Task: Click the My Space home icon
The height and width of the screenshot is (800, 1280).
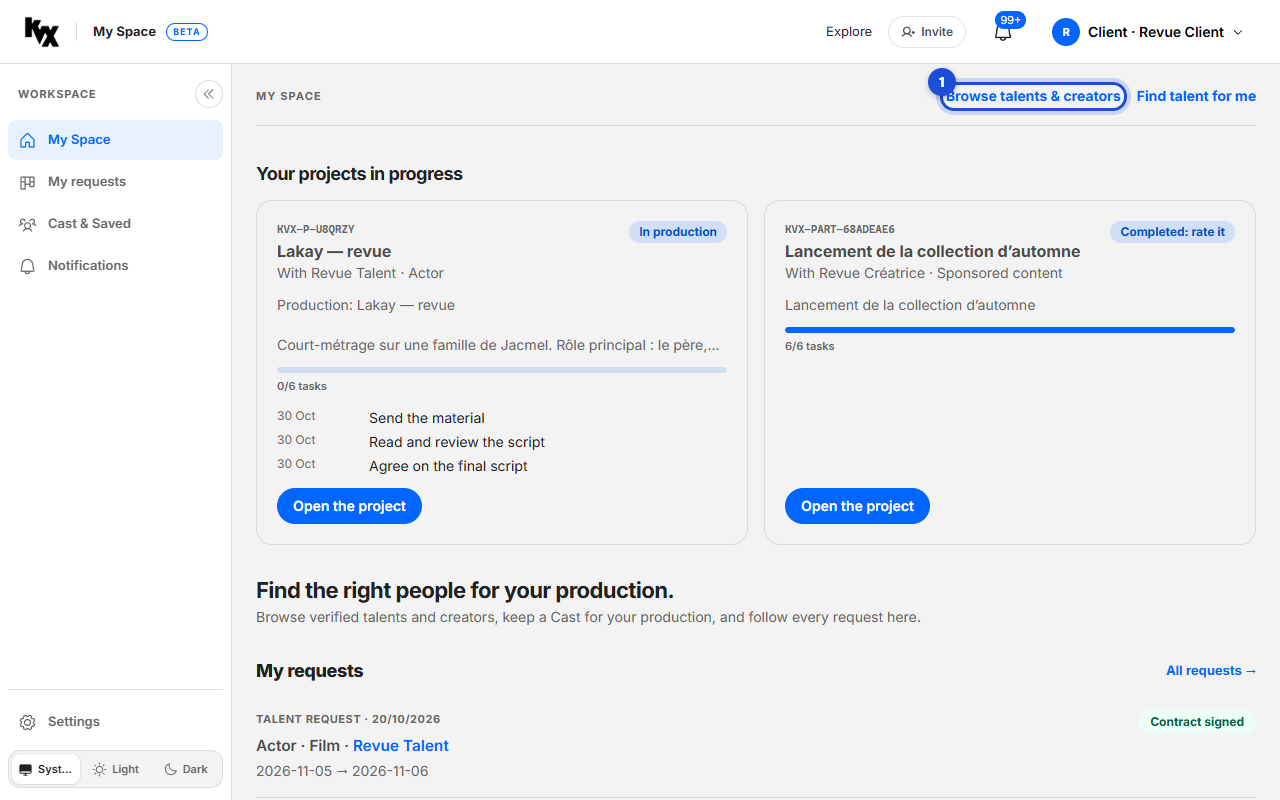Action: tap(28, 140)
